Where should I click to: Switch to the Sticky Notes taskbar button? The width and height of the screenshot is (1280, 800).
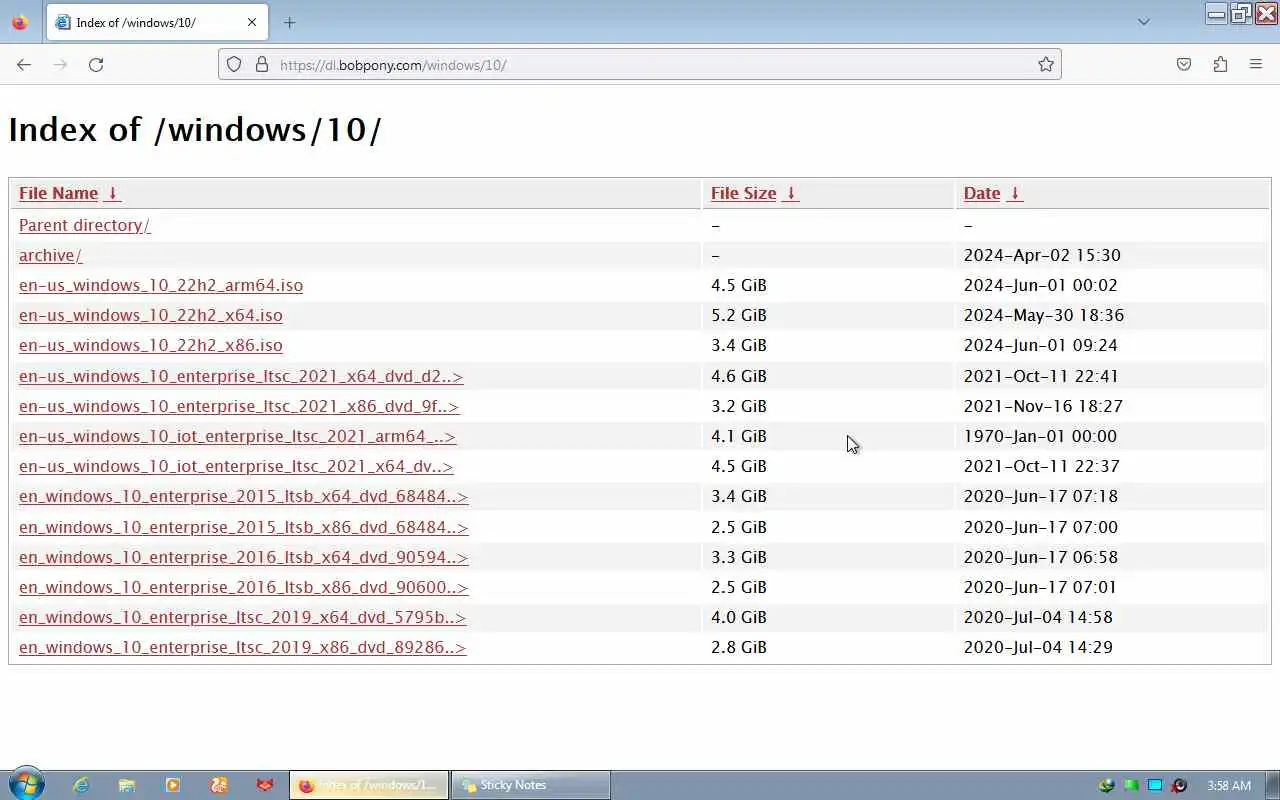tap(530, 785)
